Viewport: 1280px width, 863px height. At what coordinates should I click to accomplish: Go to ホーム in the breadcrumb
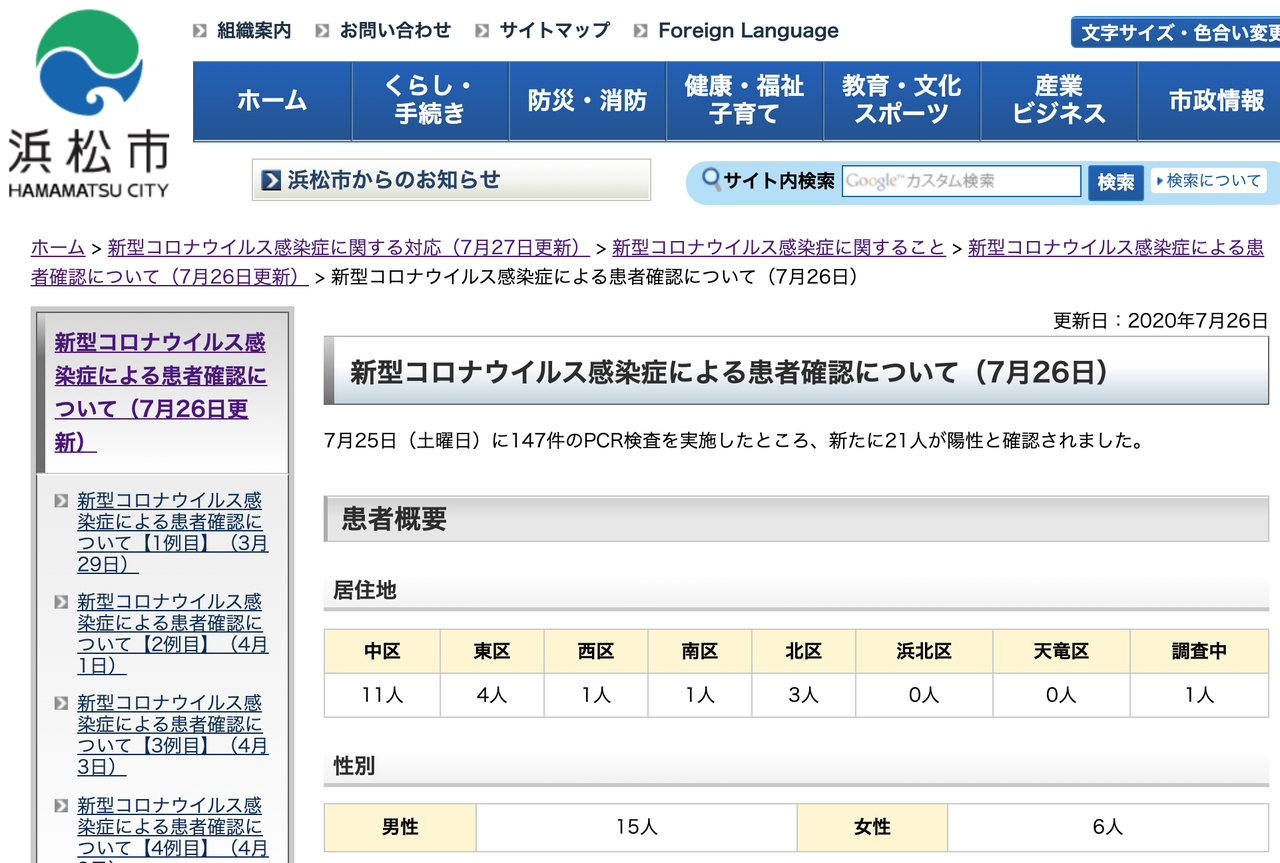(58, 248)
